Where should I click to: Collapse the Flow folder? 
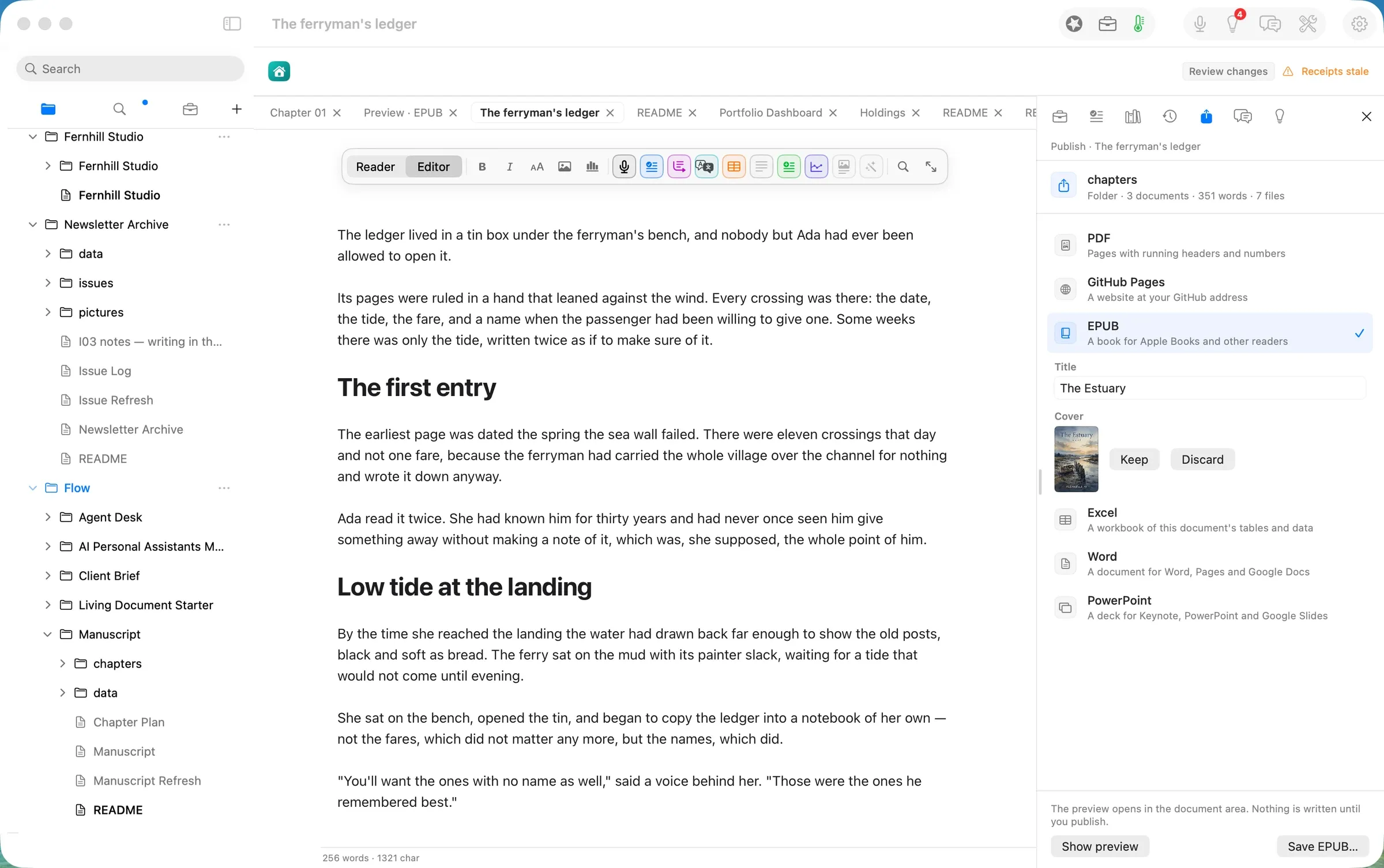pyautogui.click(x=33, y=488)
